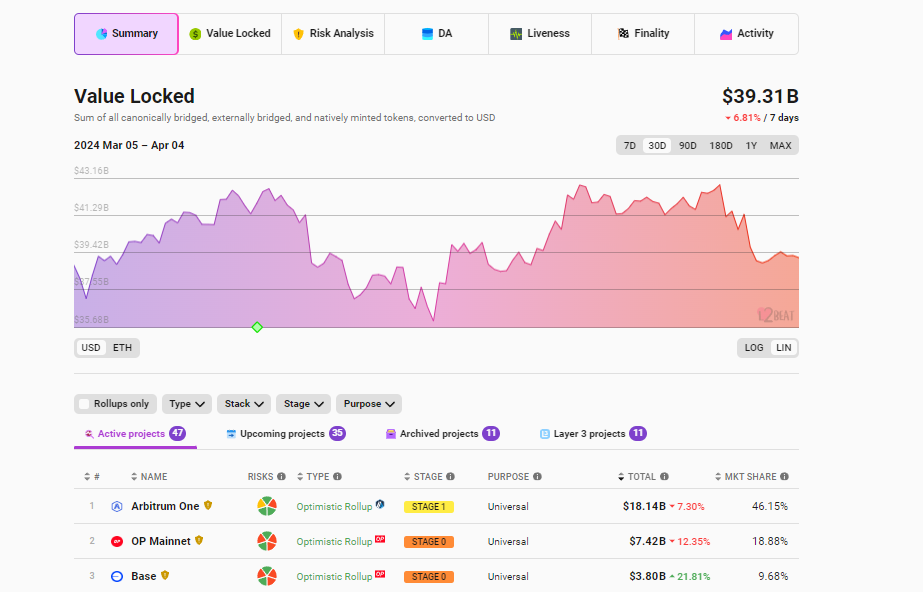
Task: Enable the Rollups only checkbox
Action: (84, 404)
